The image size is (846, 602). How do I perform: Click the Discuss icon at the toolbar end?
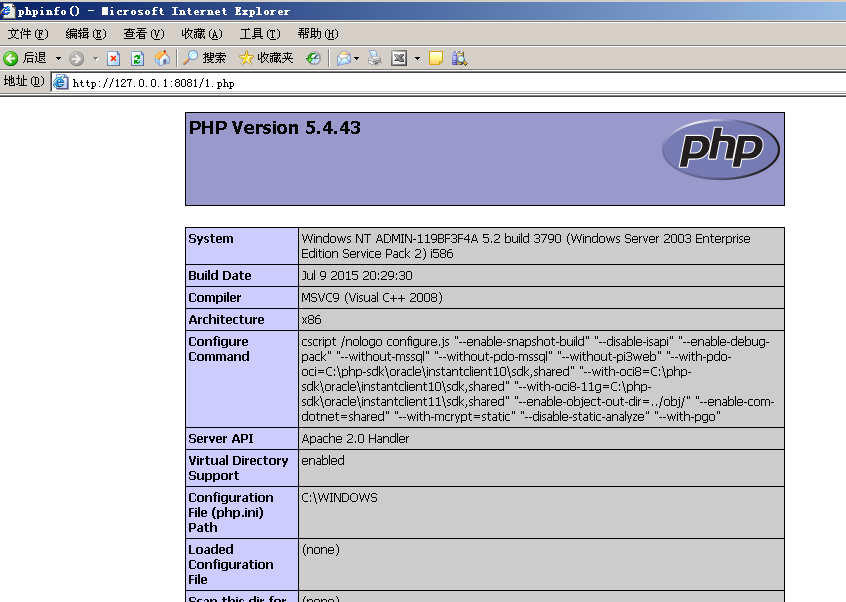457,58
